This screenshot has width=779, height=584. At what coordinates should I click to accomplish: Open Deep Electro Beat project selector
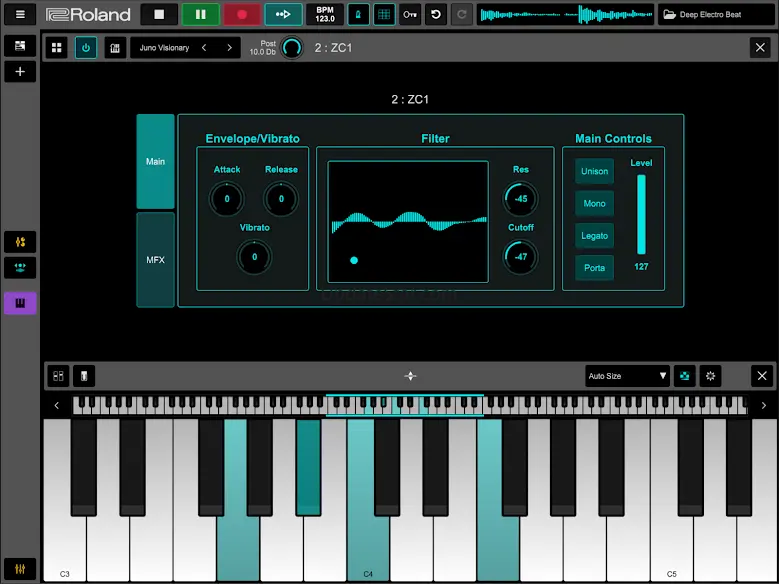tap(714, 15)
